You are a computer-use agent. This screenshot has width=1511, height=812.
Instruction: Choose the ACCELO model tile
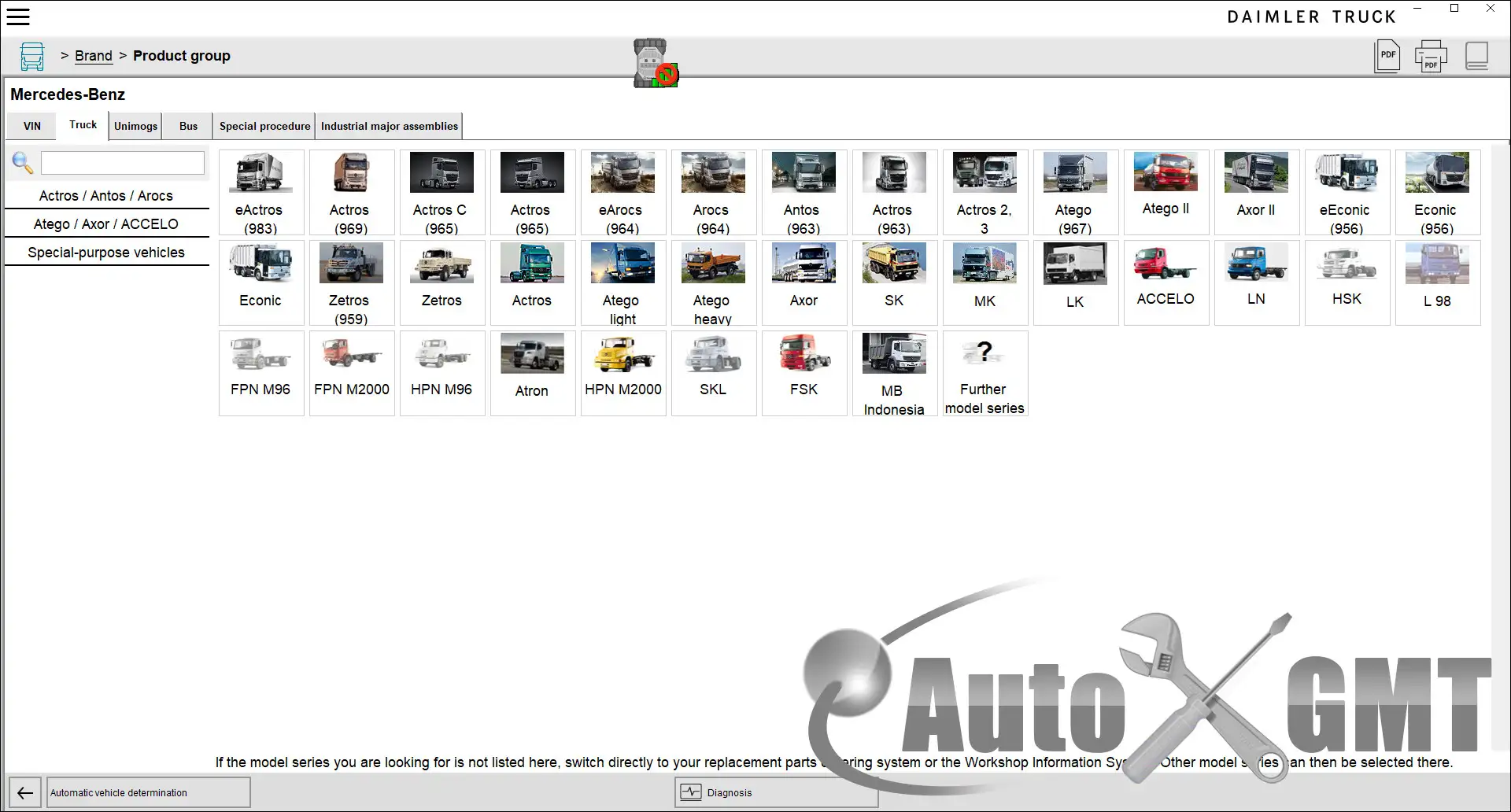tap(1166, 283)
